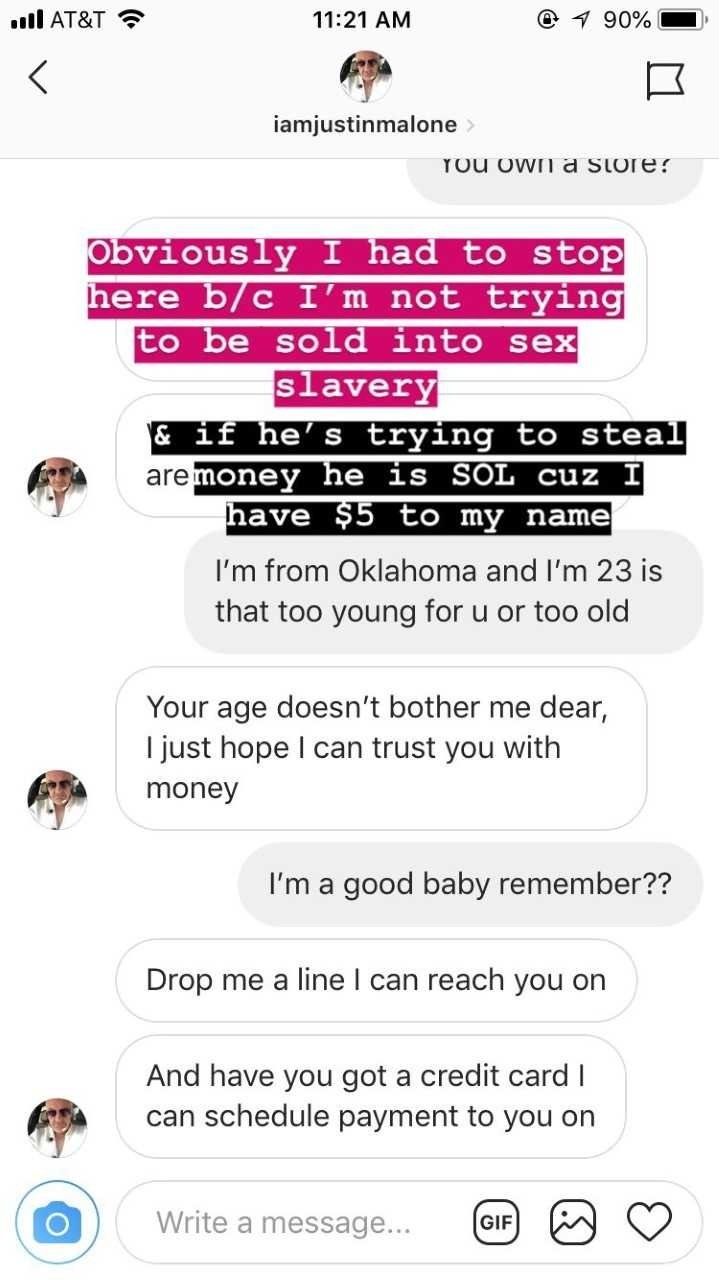Select the 'I'm a good baby remember??' bubble
The image size is (719, 1280).
point(470,884)
